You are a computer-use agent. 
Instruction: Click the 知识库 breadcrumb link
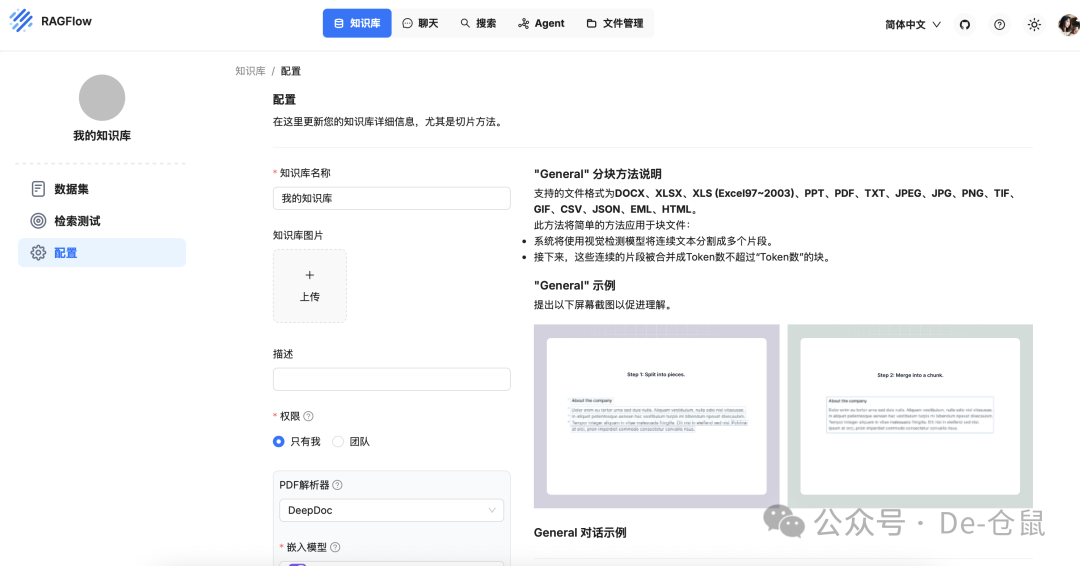click(x=250, y=71)
